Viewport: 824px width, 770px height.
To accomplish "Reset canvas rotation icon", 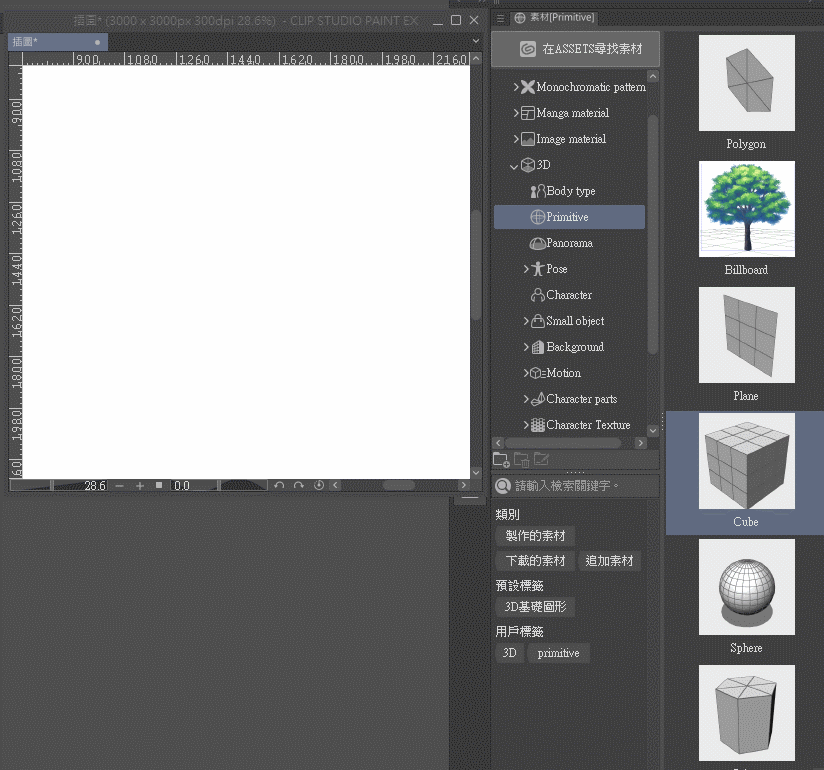I will [x=319, y=485].
